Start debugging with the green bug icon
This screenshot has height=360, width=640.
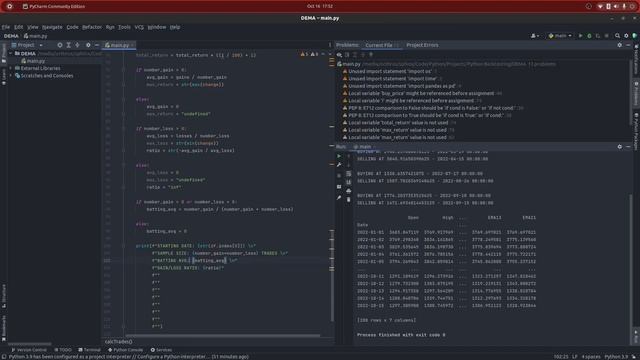[x=589, y=36]
